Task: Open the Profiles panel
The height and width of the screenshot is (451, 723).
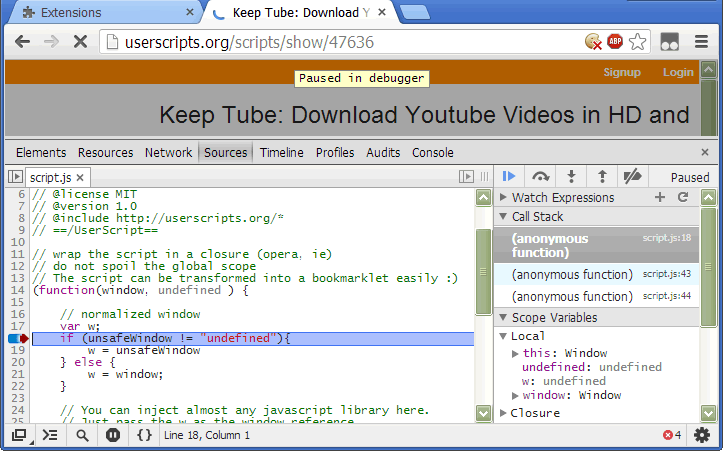Action: pyautogui.click(x=335, y=152)
